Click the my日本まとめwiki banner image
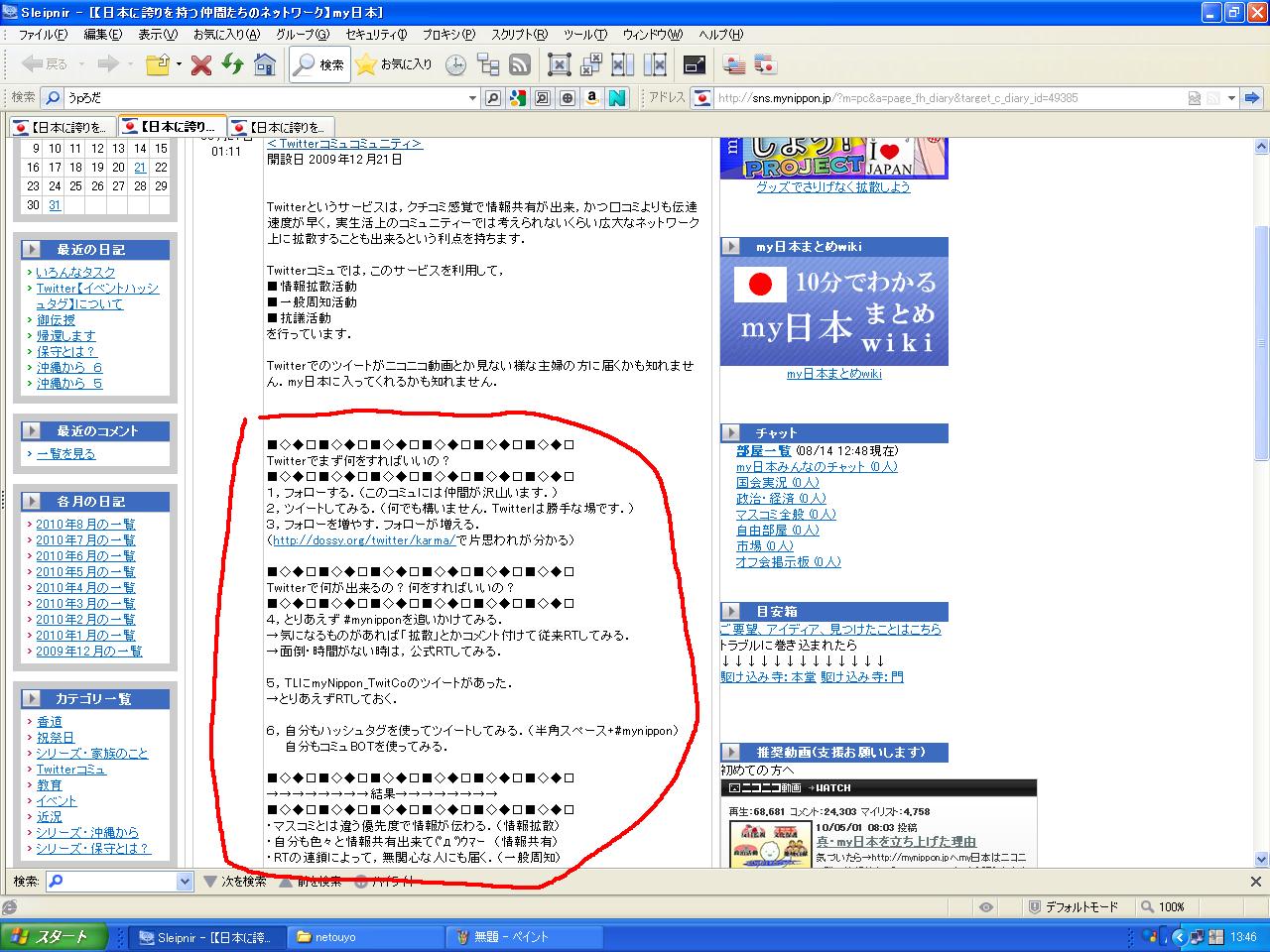Image resolution: width=1270 pixels, height=952 pixels. (x=834, y=311)
